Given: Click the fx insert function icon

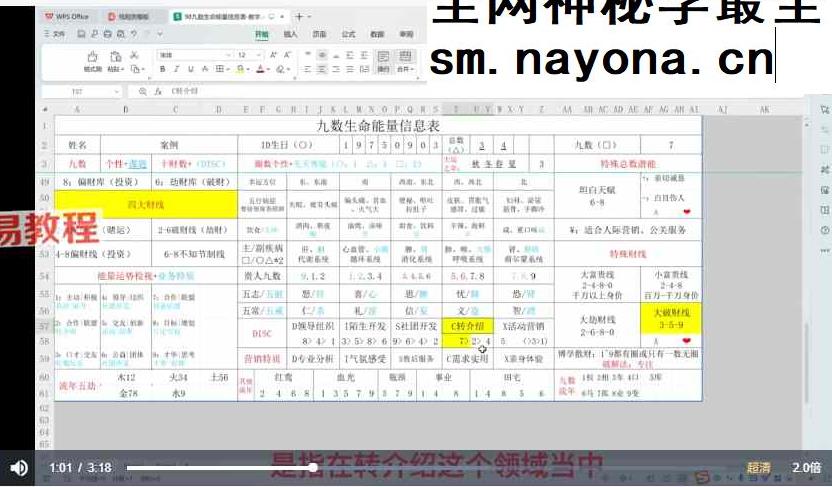Looking at the screenshot, I should pyautogui.click(x=158, y=92).
